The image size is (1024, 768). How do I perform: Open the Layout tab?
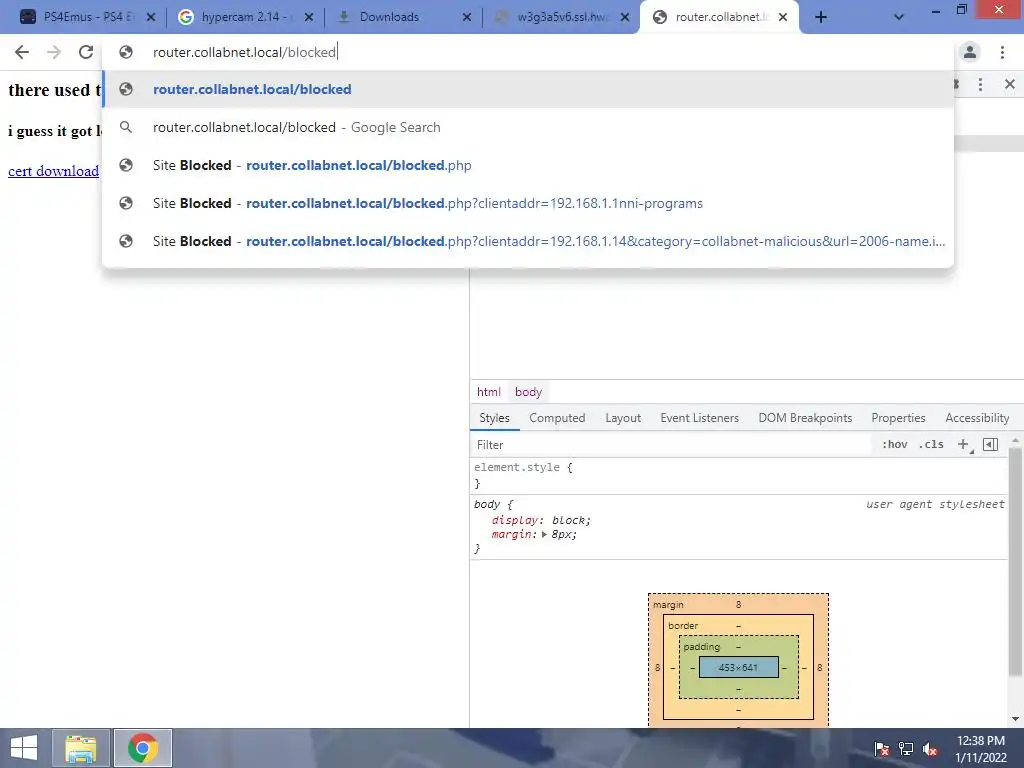click(623, 418)
